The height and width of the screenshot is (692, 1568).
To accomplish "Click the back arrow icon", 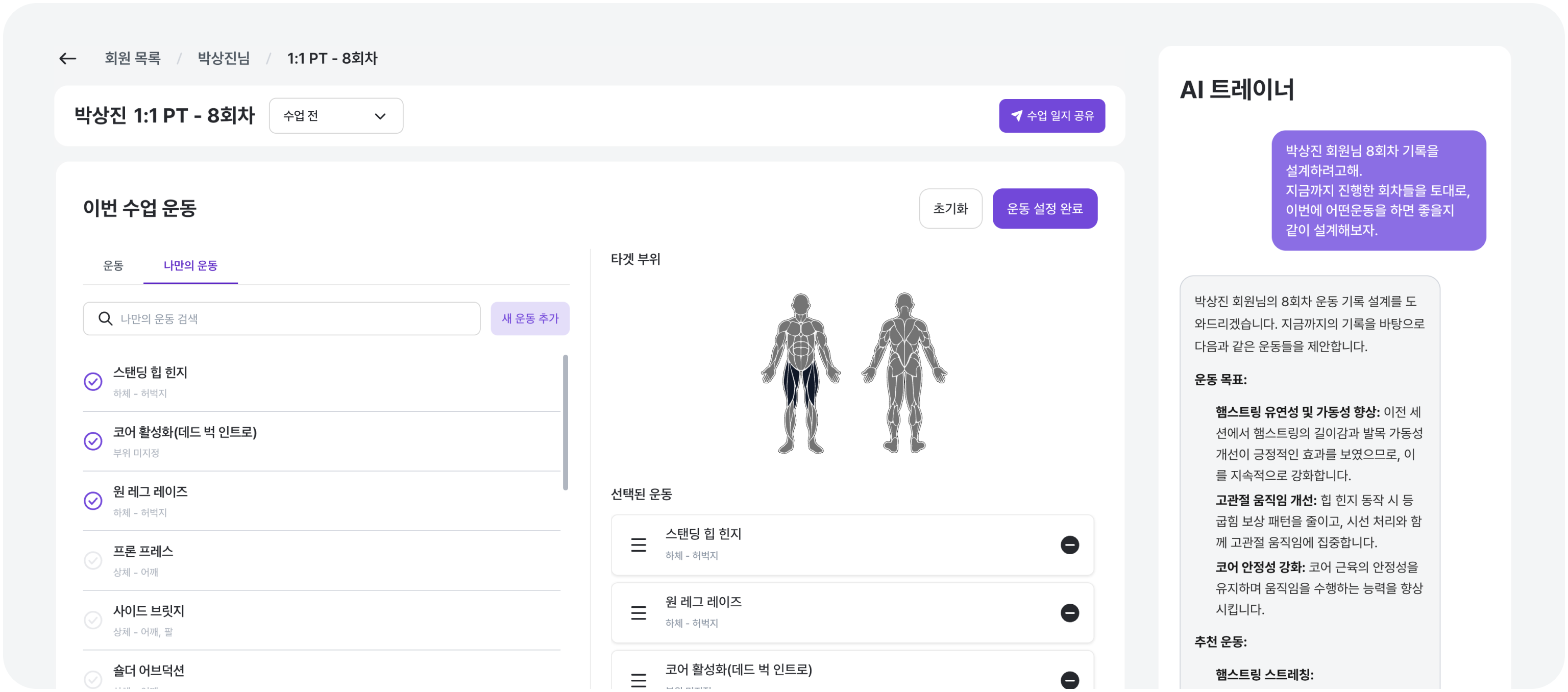I will click(x=67, y=58).
